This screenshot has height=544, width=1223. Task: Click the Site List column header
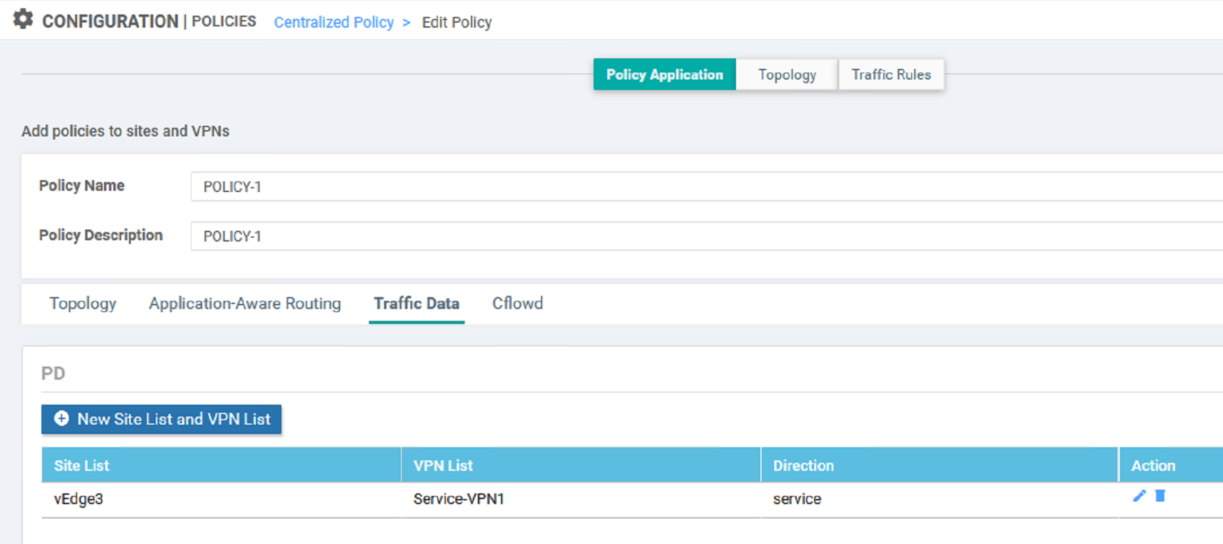click(221, 465)
